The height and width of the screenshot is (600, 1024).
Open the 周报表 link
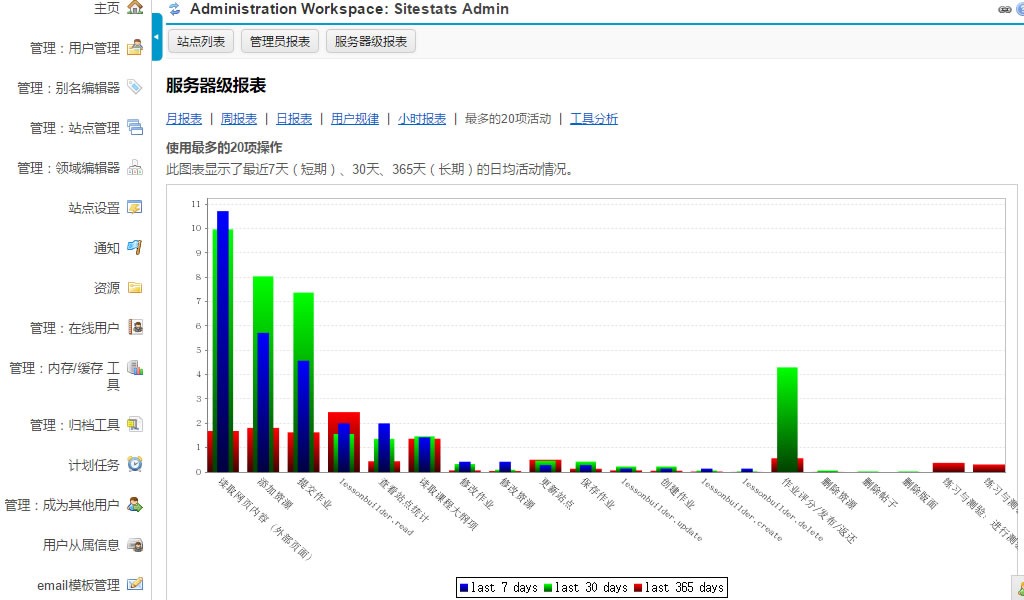pos(239,119)
